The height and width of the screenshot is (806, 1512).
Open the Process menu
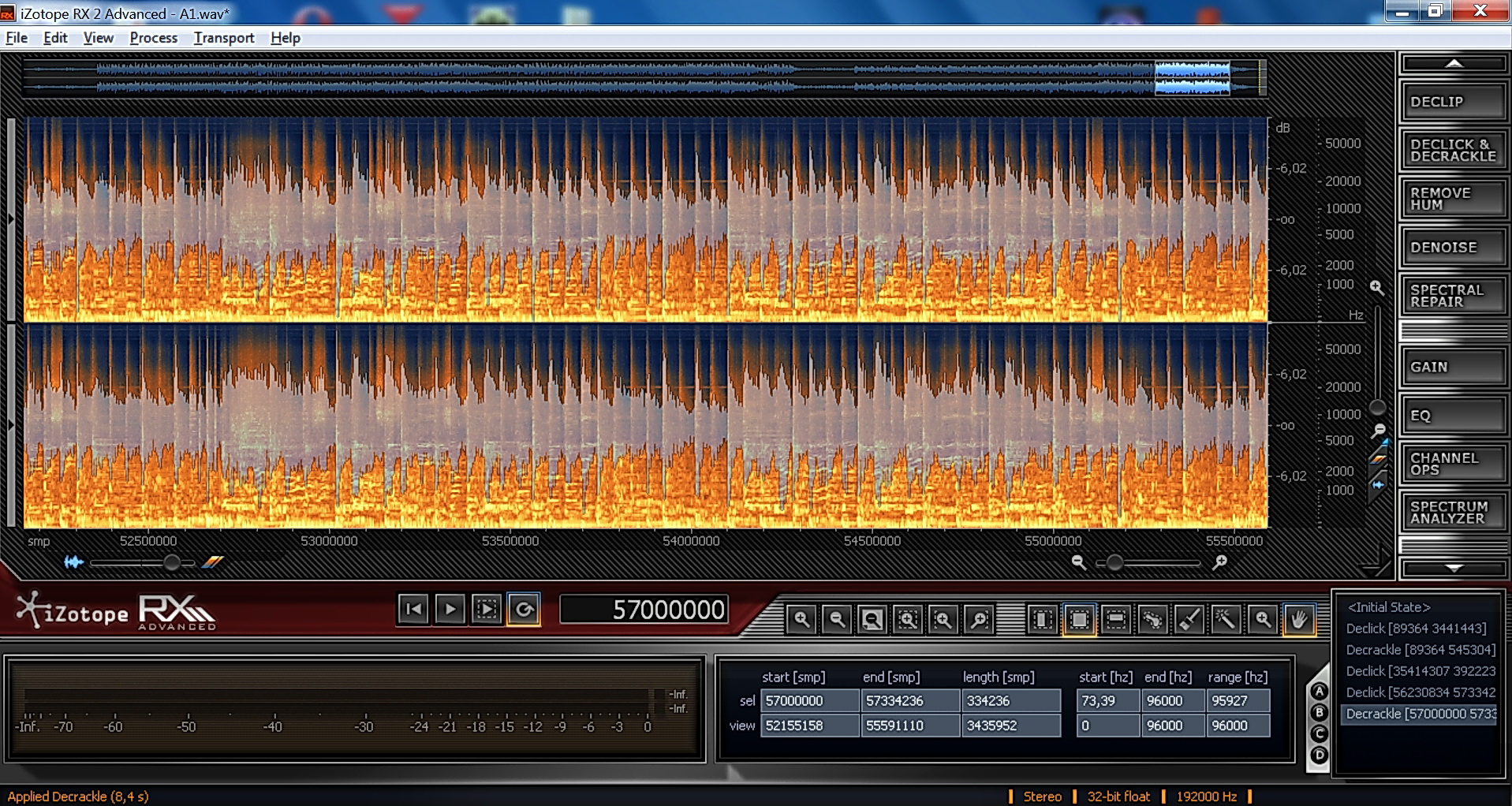(x=153, y=38)
